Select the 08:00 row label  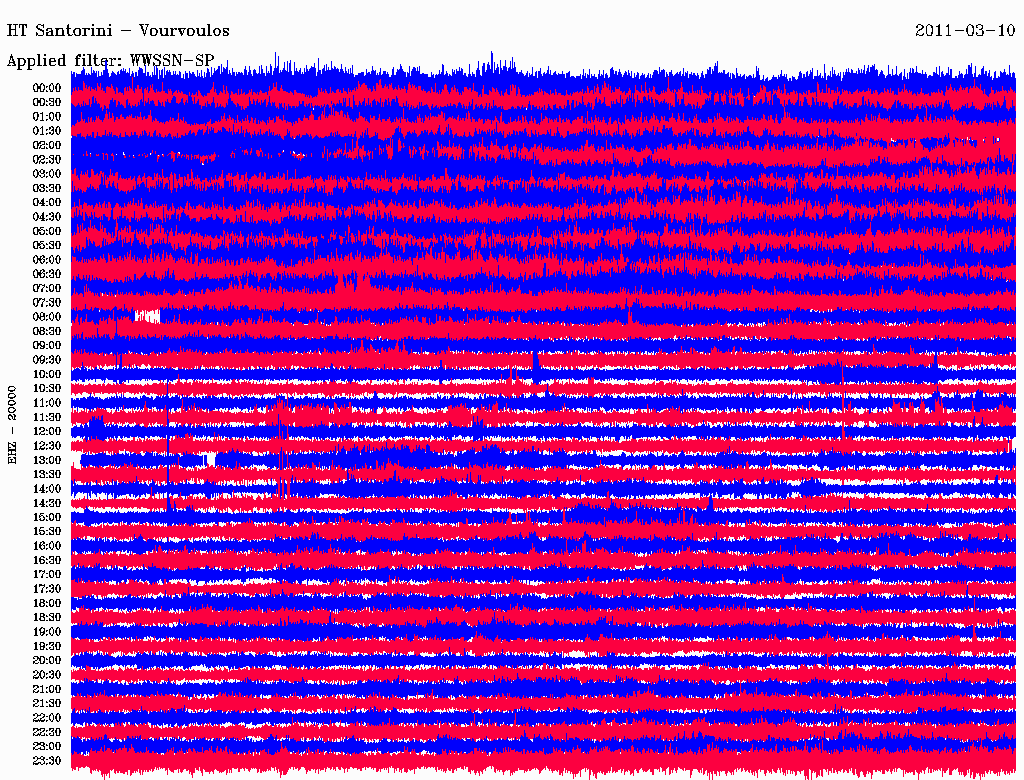(47, 317)
